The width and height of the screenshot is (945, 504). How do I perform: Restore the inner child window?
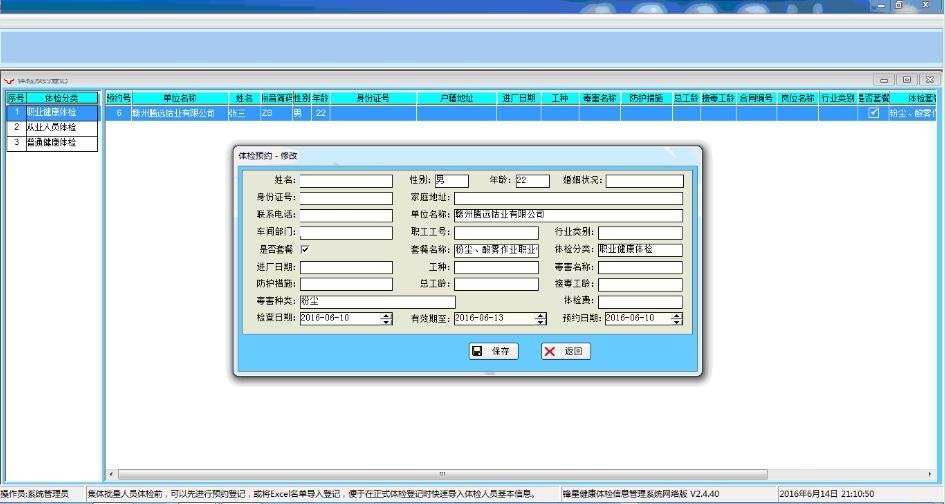[x=906, y=79]
